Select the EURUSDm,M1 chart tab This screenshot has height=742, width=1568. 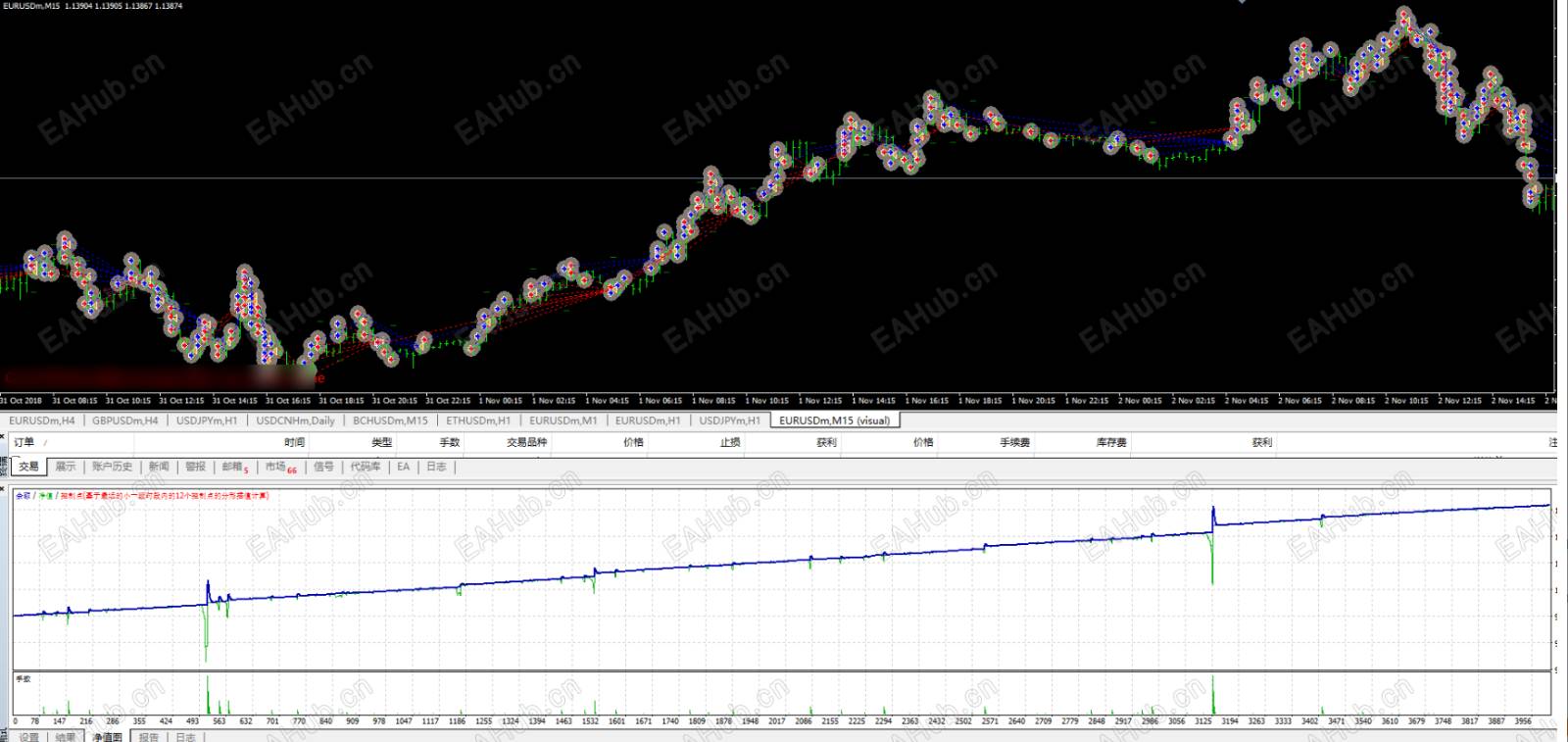coord(563,420)
